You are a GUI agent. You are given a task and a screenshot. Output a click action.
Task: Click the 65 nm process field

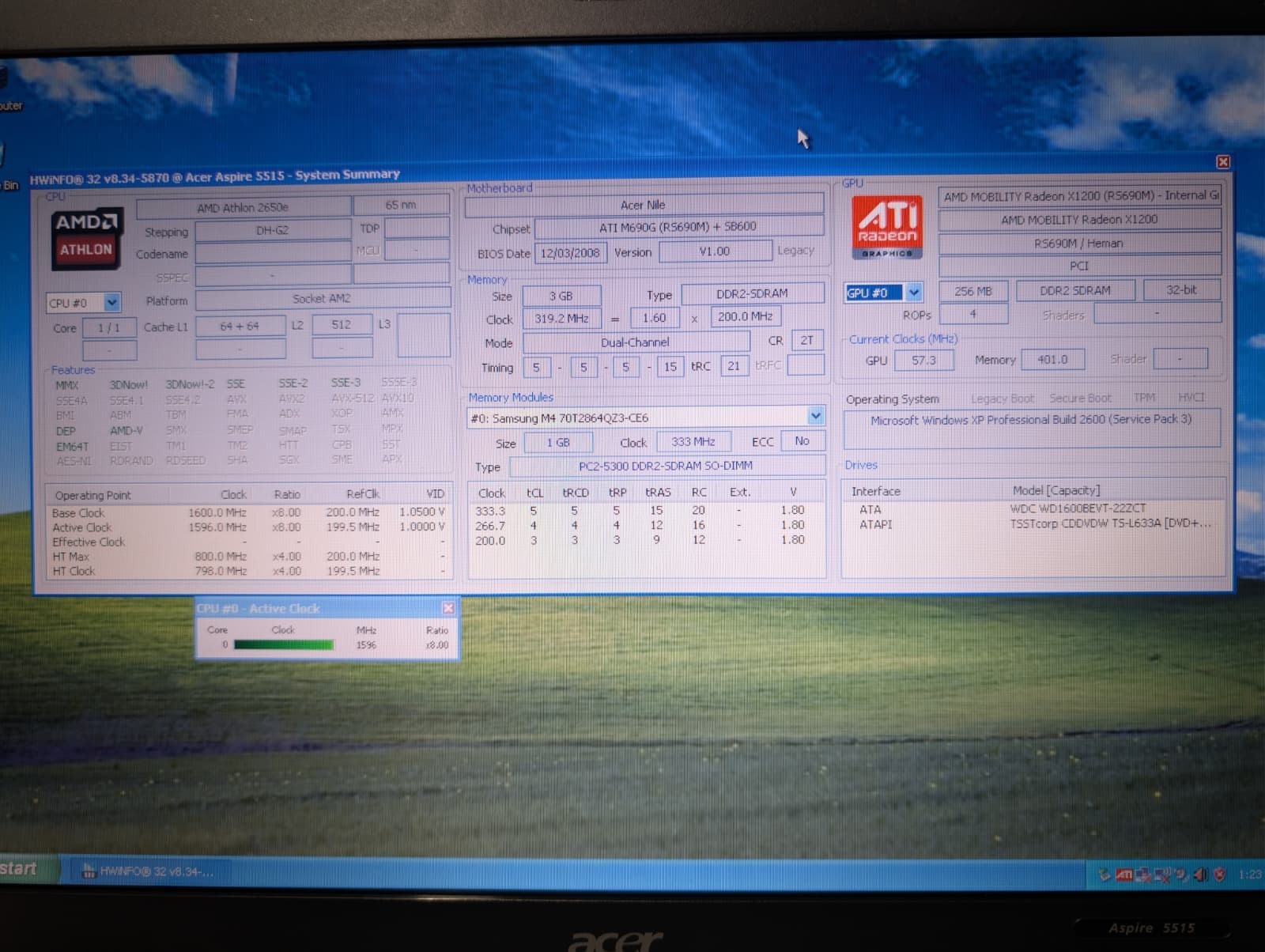(x=401, y=206)
